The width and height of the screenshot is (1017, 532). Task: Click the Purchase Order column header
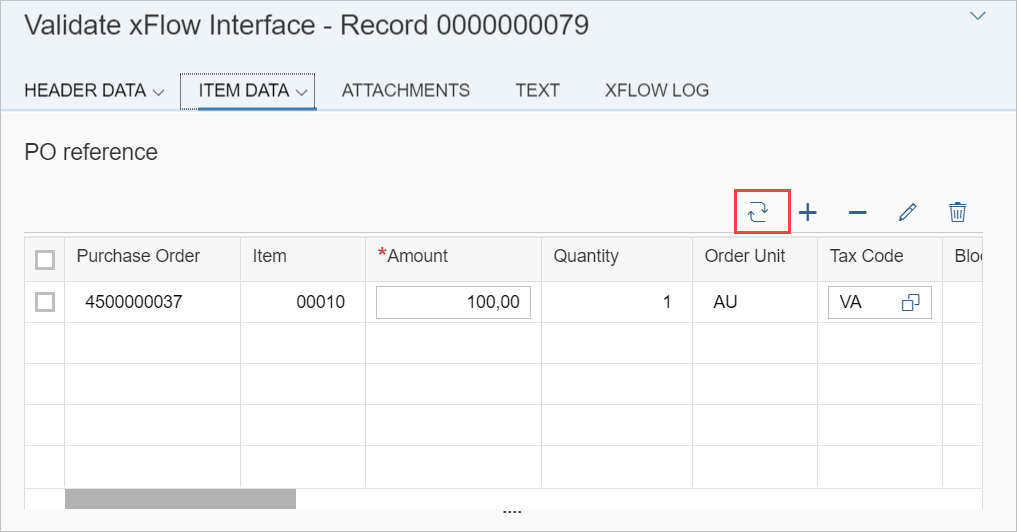pos(138,256)
